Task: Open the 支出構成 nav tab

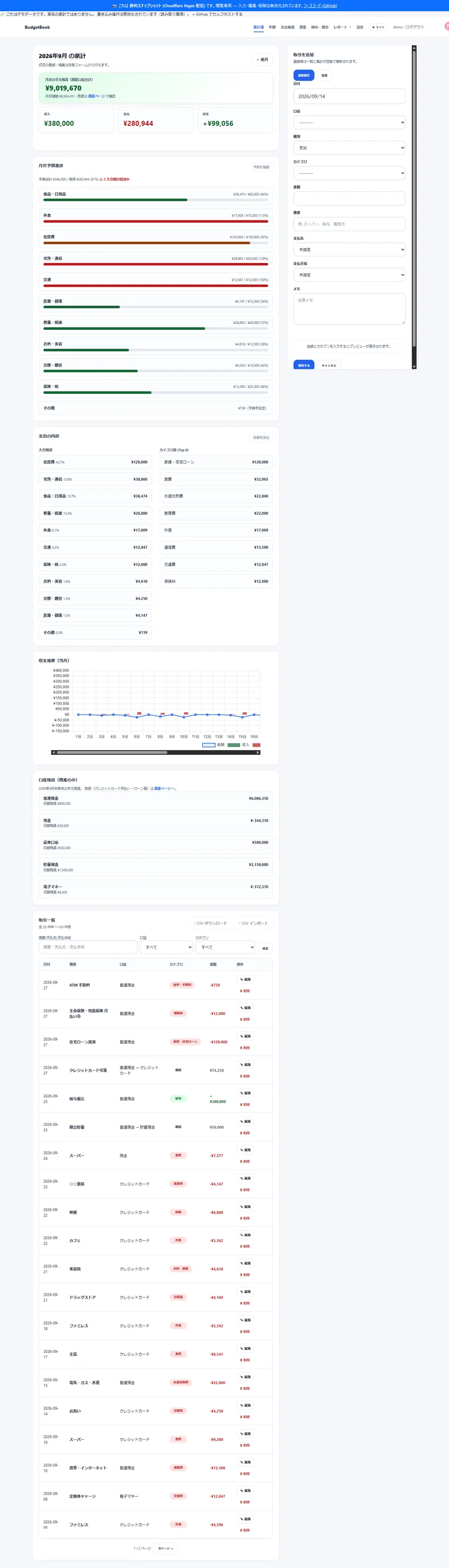Action: pyautogui.click(x=287, y=28)
